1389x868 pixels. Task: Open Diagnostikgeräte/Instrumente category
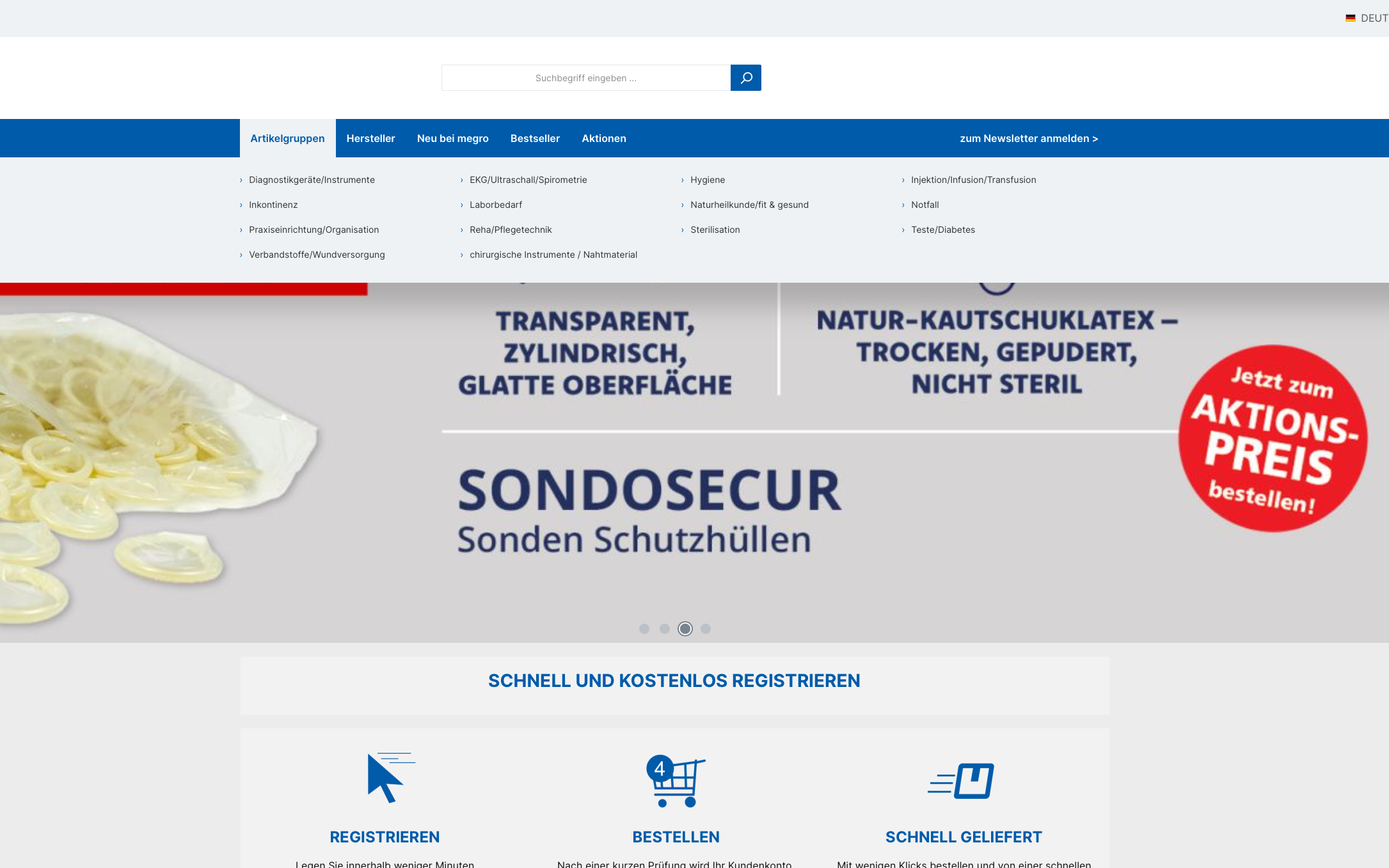(312, 180)
